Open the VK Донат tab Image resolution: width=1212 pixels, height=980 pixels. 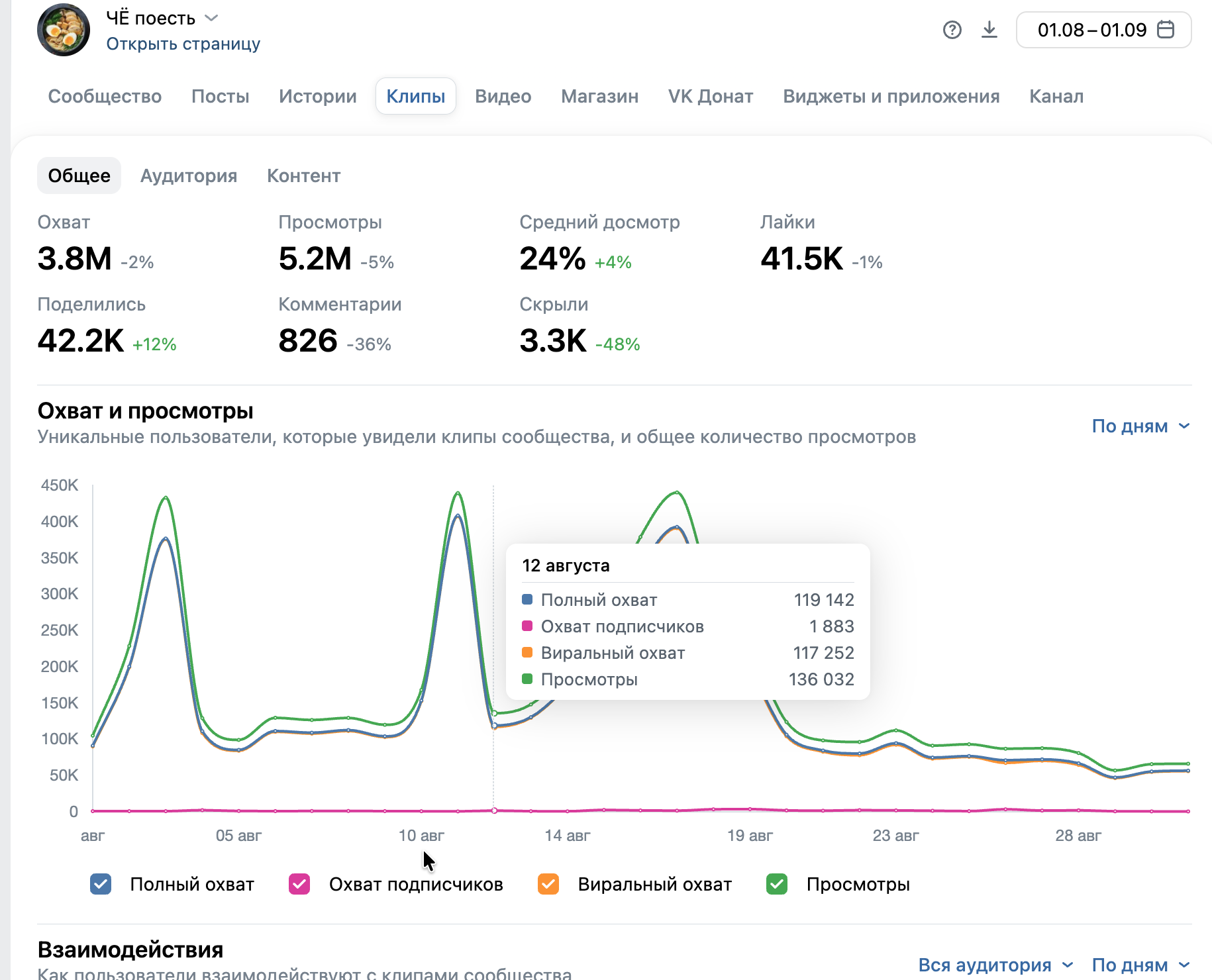(x=711, y=96)
